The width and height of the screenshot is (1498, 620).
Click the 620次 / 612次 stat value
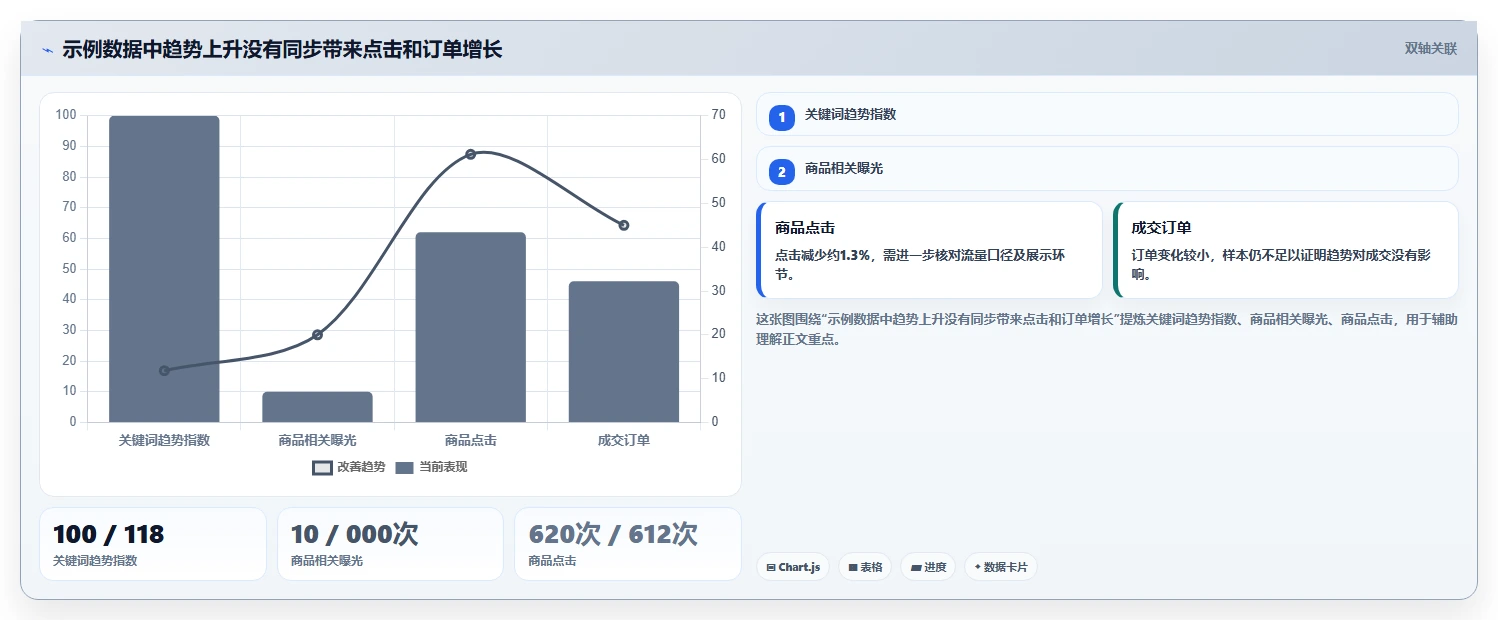pos(613,535)
